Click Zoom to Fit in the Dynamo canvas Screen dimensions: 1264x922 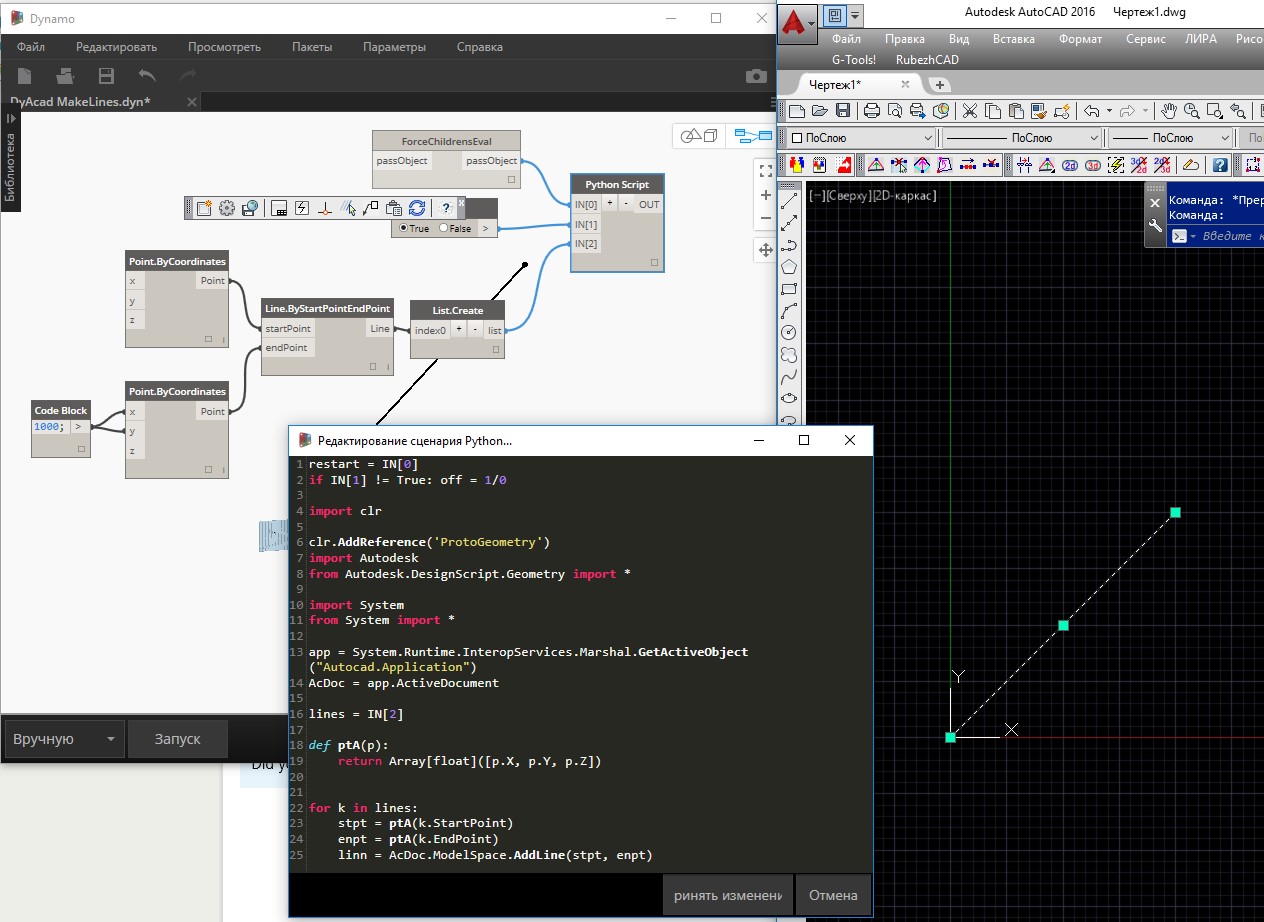pyautogui.click(x=766, y=171)
